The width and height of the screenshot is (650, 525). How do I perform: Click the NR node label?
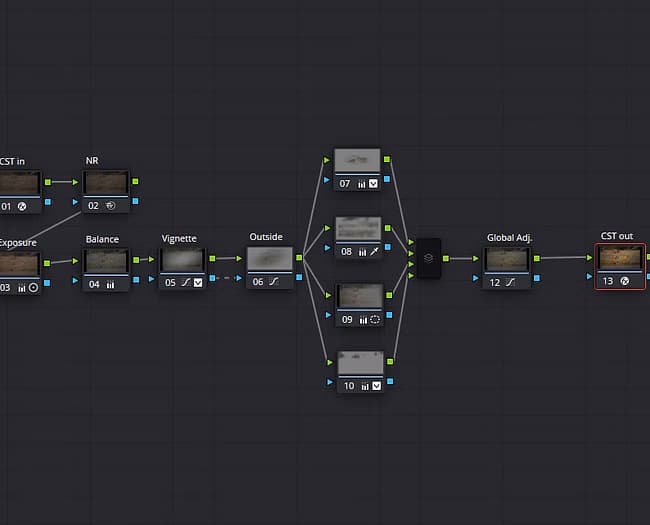point(92,160)
